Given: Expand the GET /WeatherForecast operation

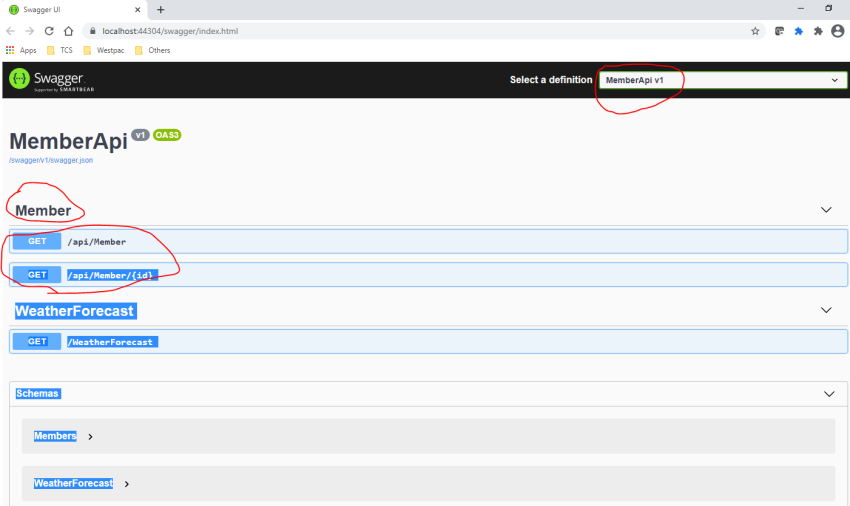Looking at the screenshot, I should point(428,342).
